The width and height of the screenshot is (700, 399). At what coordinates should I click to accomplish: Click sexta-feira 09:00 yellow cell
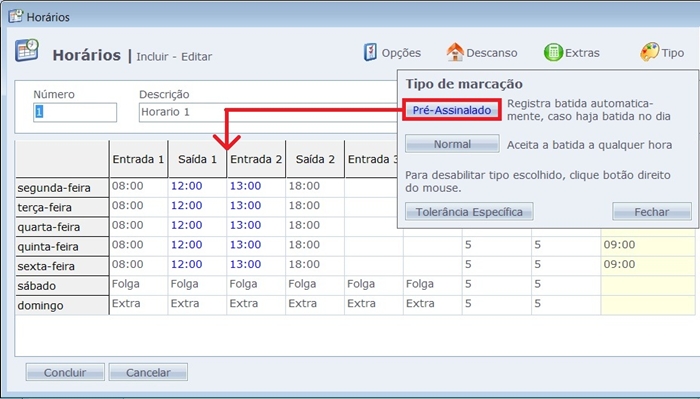648,266
